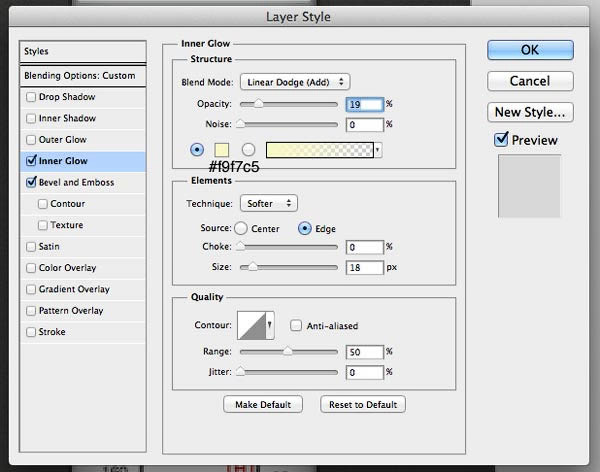Enable Anti-aliased contour option
This screenshot has height=472, width=600.
point(295,326)
